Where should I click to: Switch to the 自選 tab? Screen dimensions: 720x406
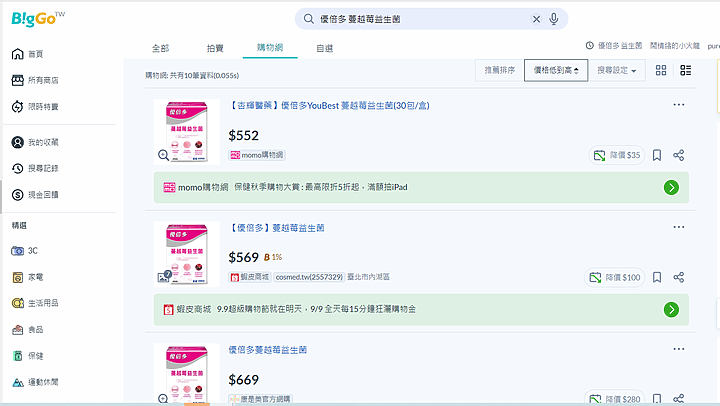click(x=325, y=48)
